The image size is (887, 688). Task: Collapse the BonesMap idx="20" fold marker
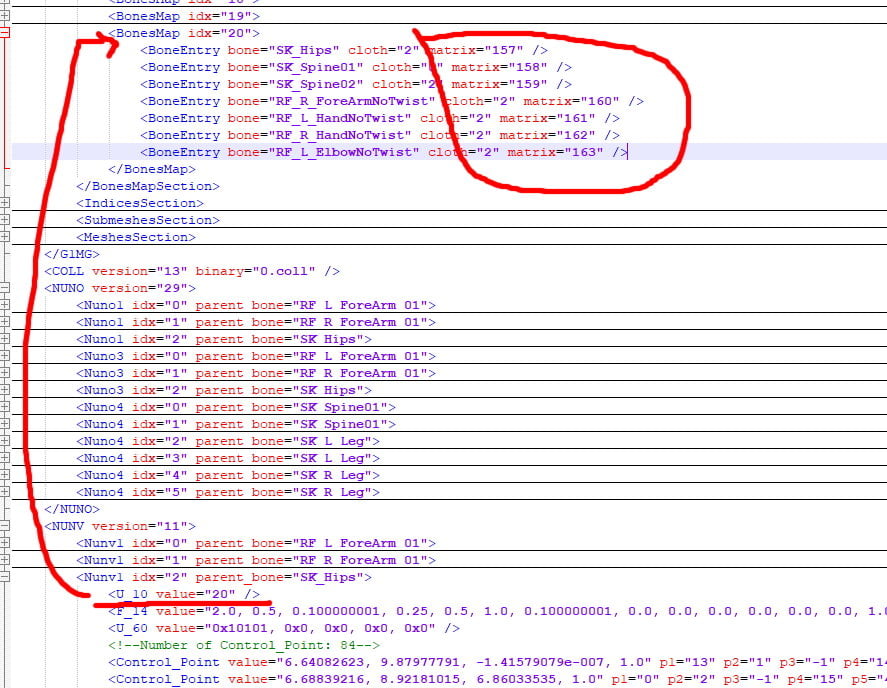[5, 33]
